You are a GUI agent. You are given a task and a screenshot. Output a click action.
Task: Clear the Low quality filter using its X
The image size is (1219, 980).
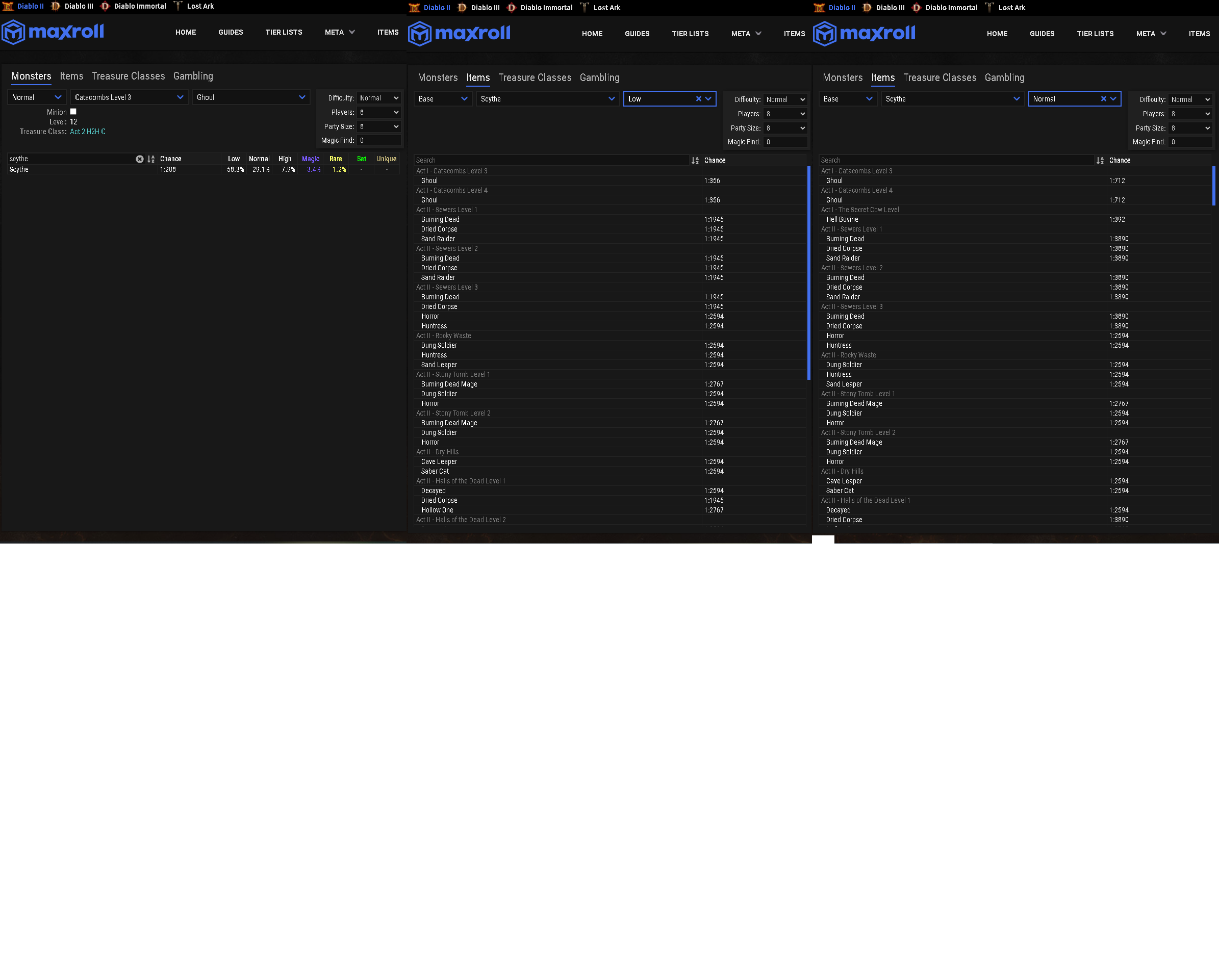coord(698,99)
